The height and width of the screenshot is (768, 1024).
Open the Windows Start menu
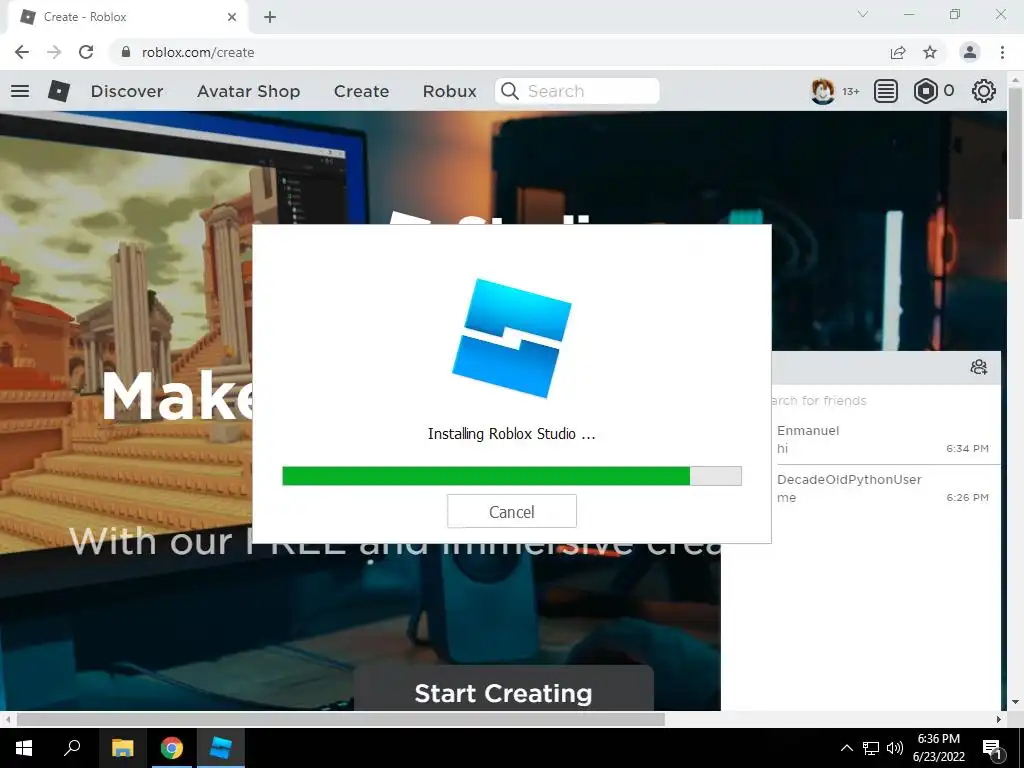coord(24,748)
